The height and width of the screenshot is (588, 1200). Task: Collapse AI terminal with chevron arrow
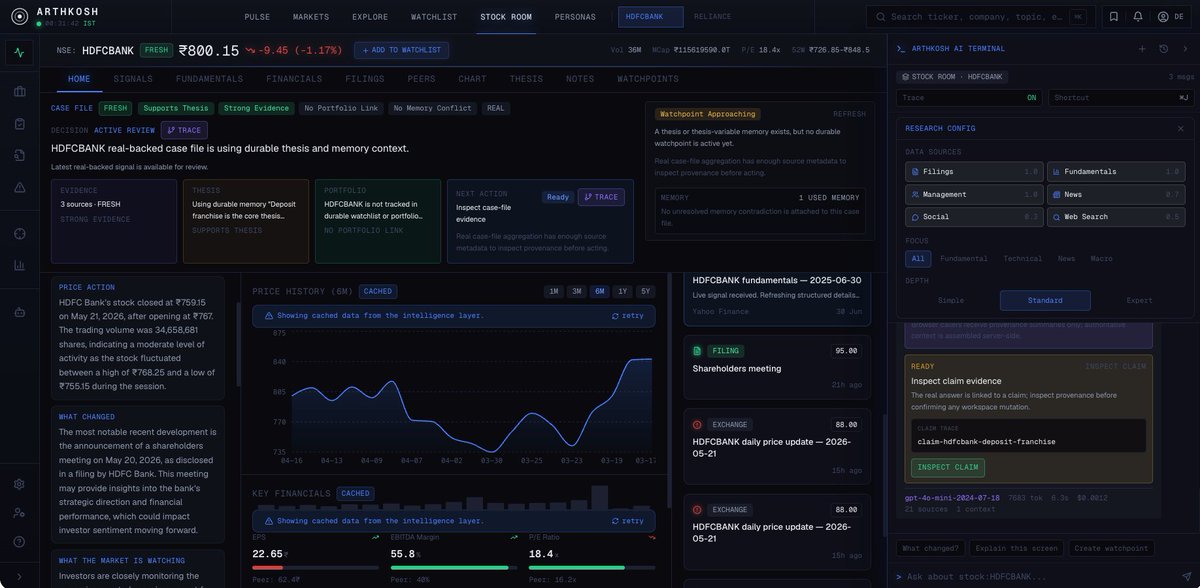coord(1185,48)
